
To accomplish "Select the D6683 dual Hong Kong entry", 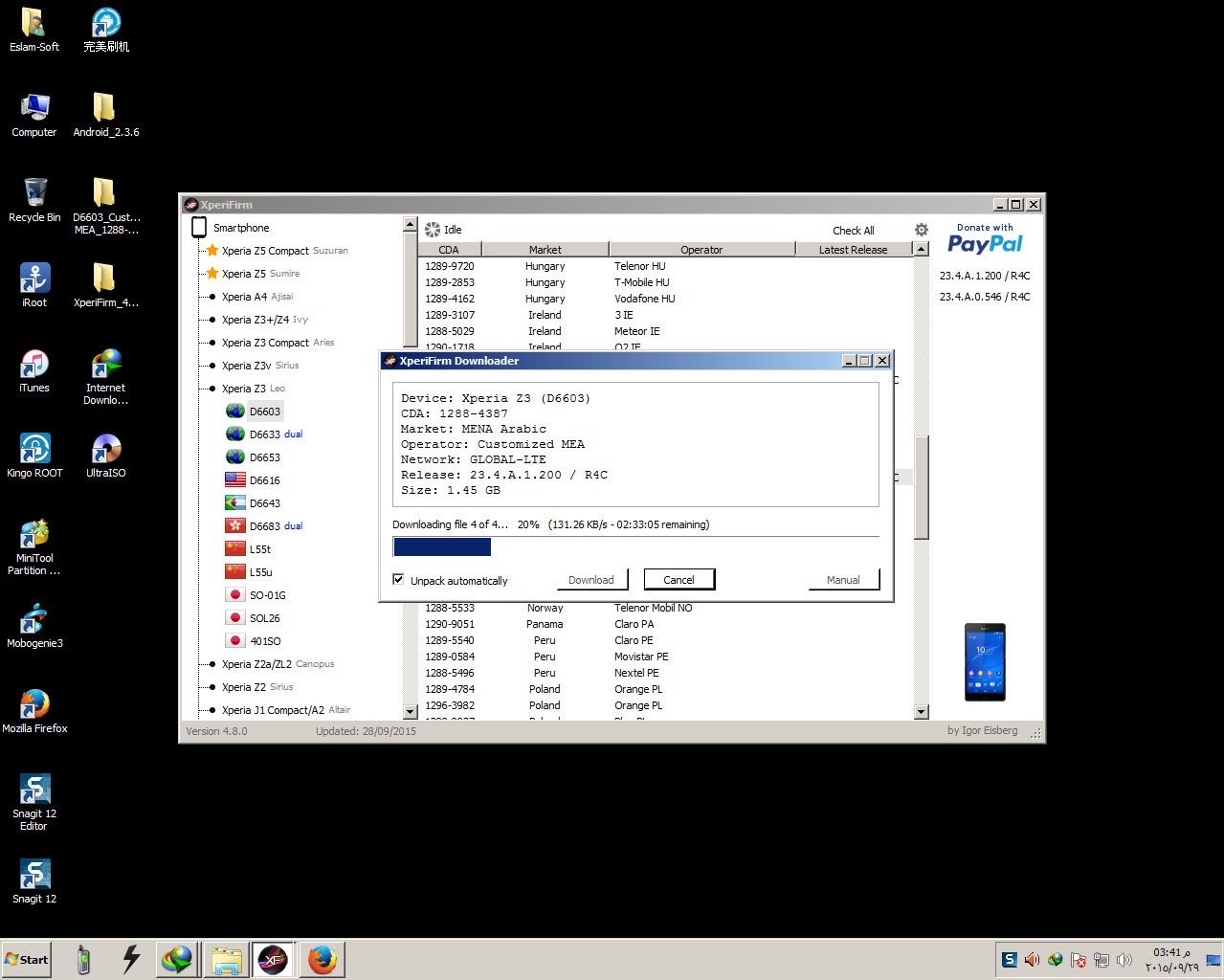I will tap(264, 526).
